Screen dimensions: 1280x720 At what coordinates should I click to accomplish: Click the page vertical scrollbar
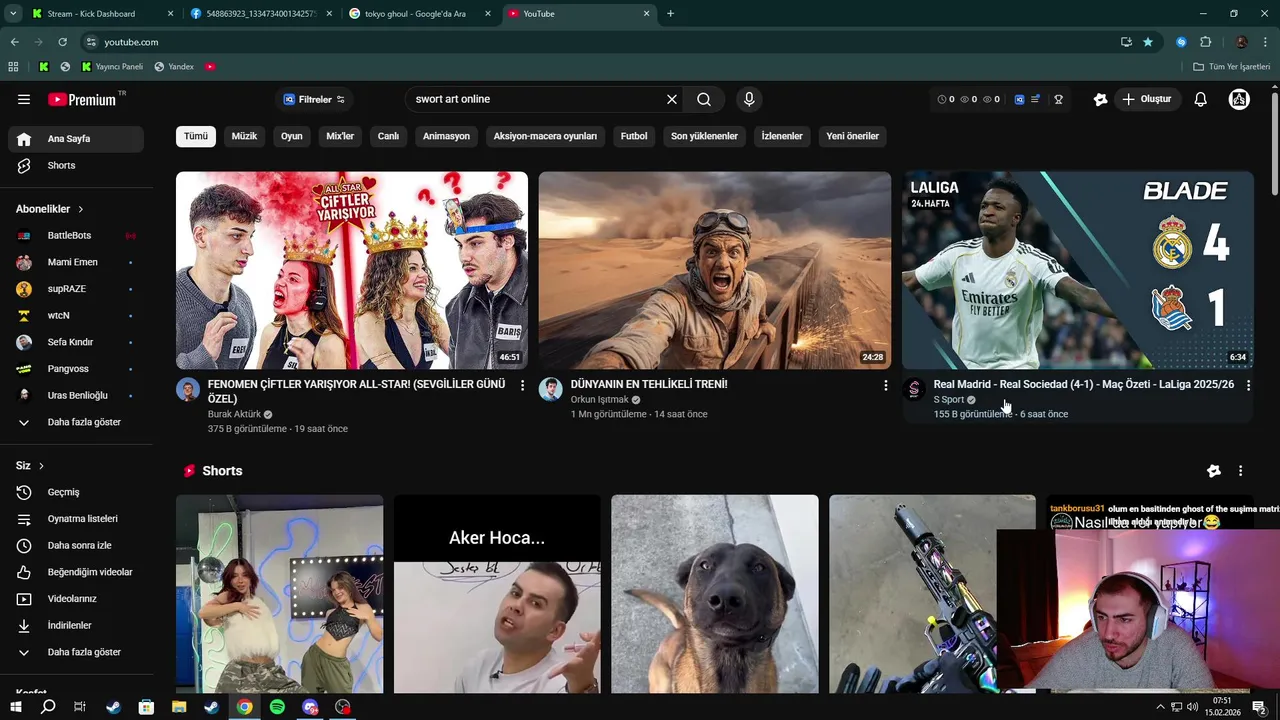[x=1274, y=145]
